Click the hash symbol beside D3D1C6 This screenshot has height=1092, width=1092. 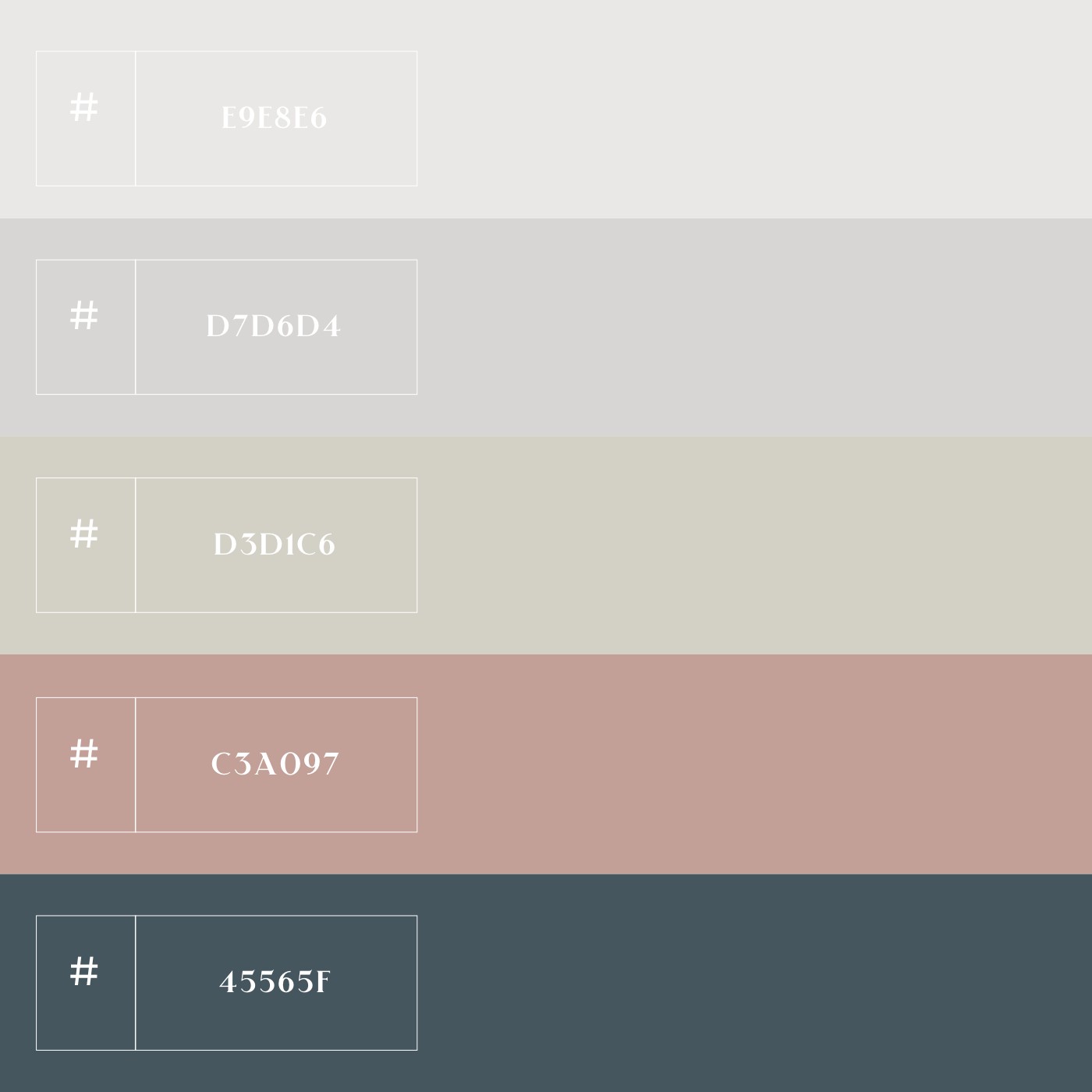coord(84,534)
